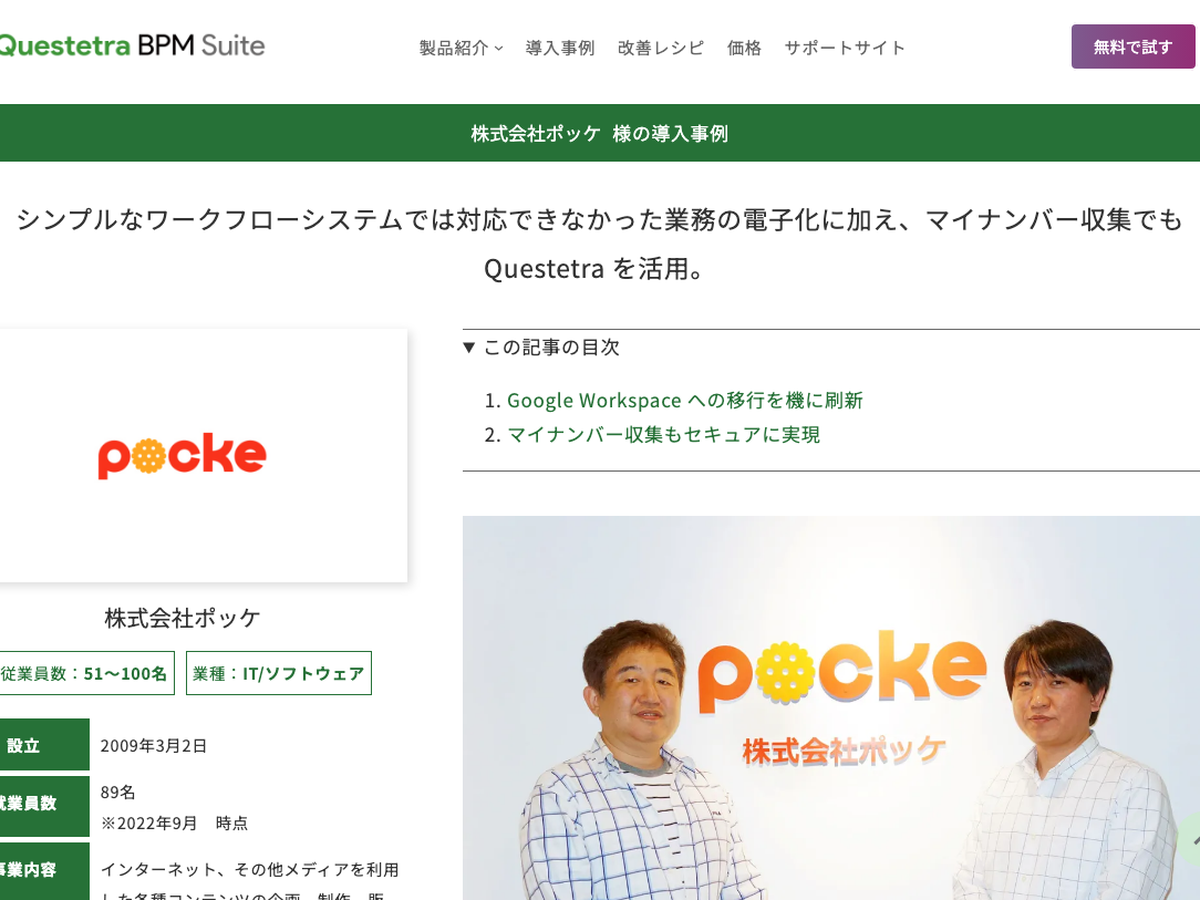The width and height of the screenshot is (1200, 900).
Task: Click the 株式会社ポッケ 様の導入事例 green banner
Action: pyautogui.click(x=600, y=133)
